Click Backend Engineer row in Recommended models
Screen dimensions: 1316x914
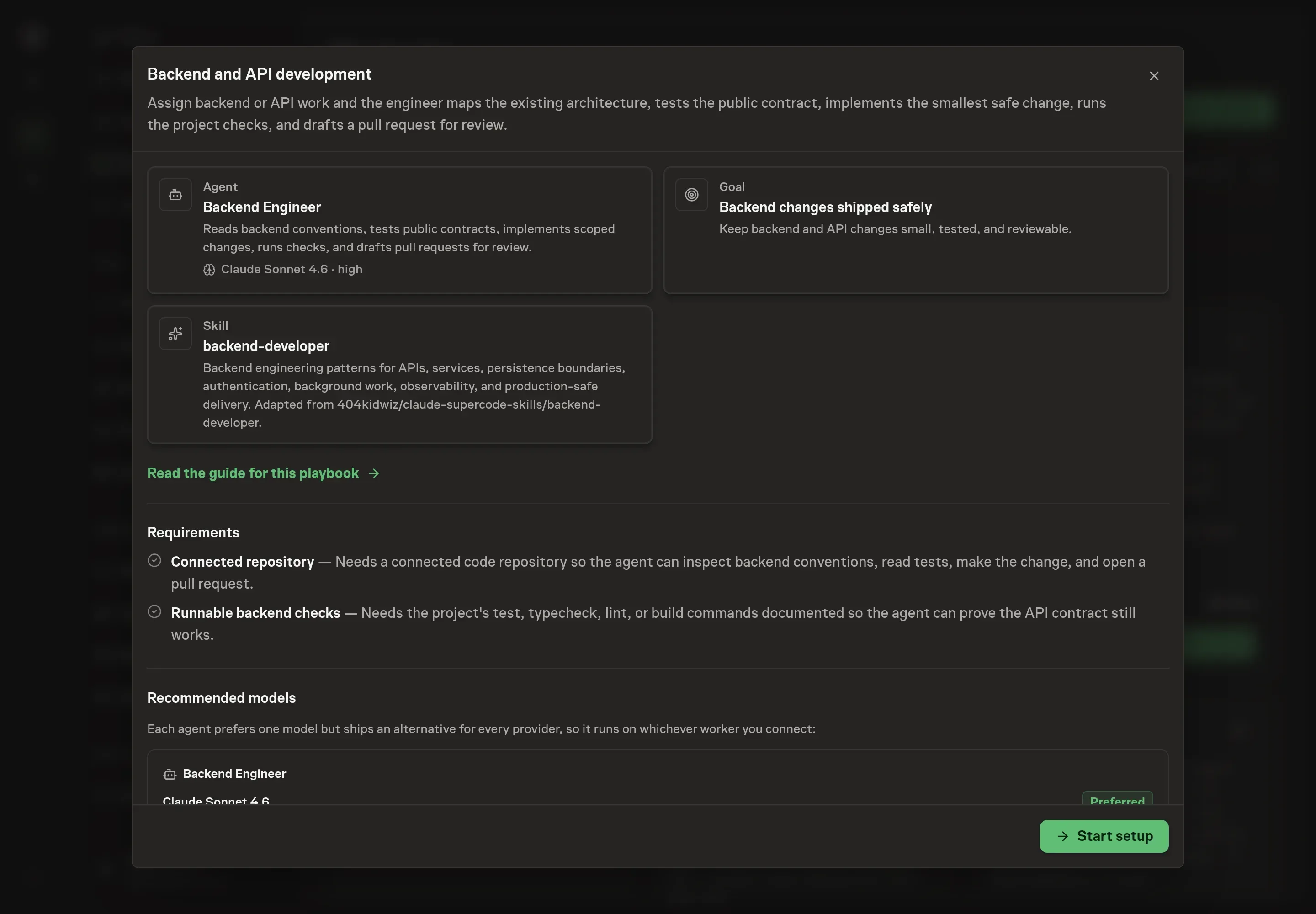(x=234, y=774)
